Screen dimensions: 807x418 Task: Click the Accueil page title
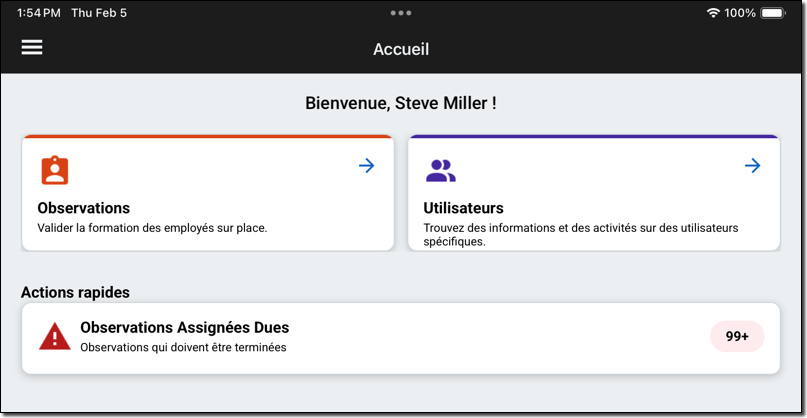[x=401, y=49]
